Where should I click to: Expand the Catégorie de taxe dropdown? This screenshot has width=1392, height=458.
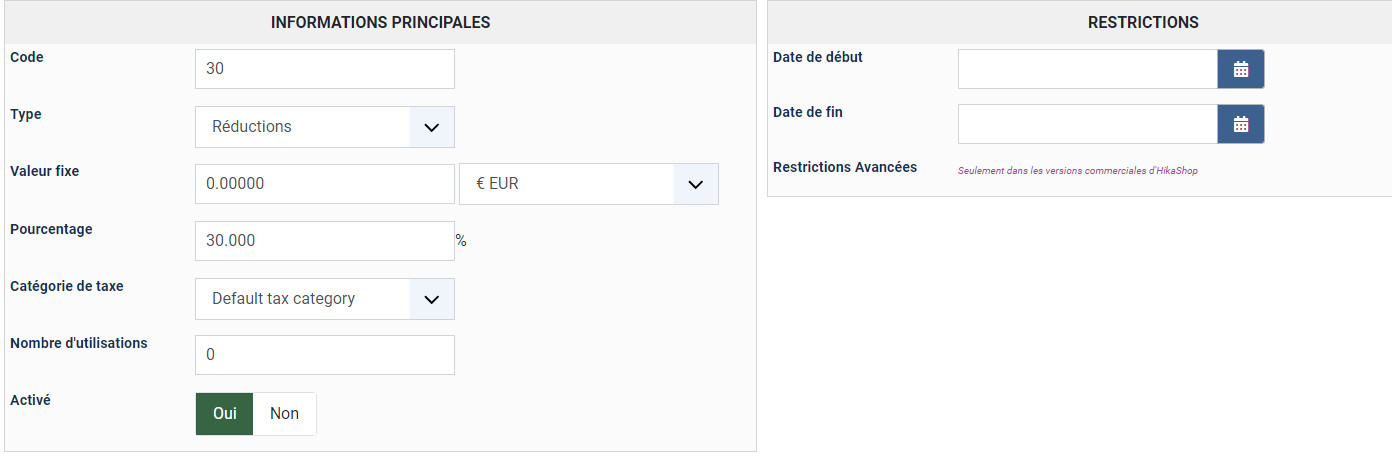coord(324,299)
